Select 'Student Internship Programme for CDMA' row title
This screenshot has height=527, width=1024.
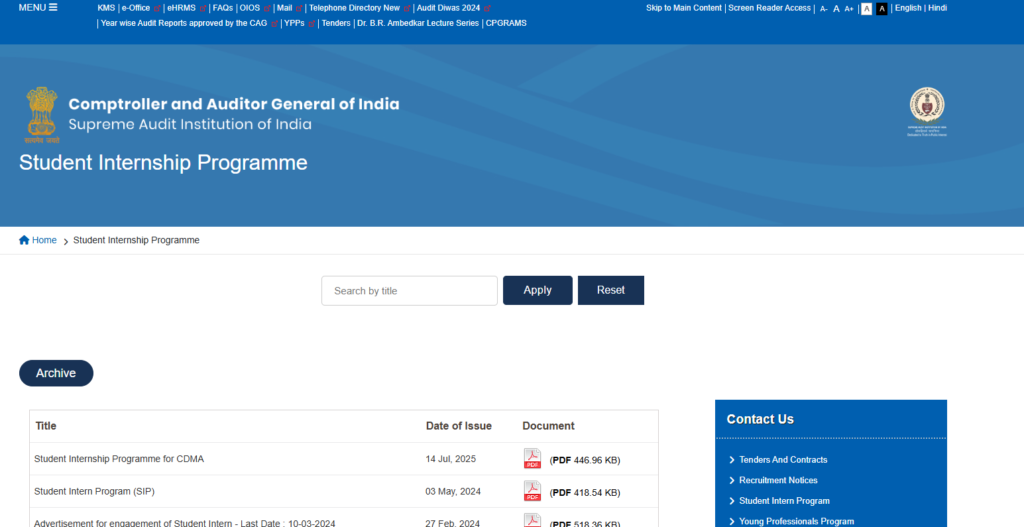(x=119, y=459)
